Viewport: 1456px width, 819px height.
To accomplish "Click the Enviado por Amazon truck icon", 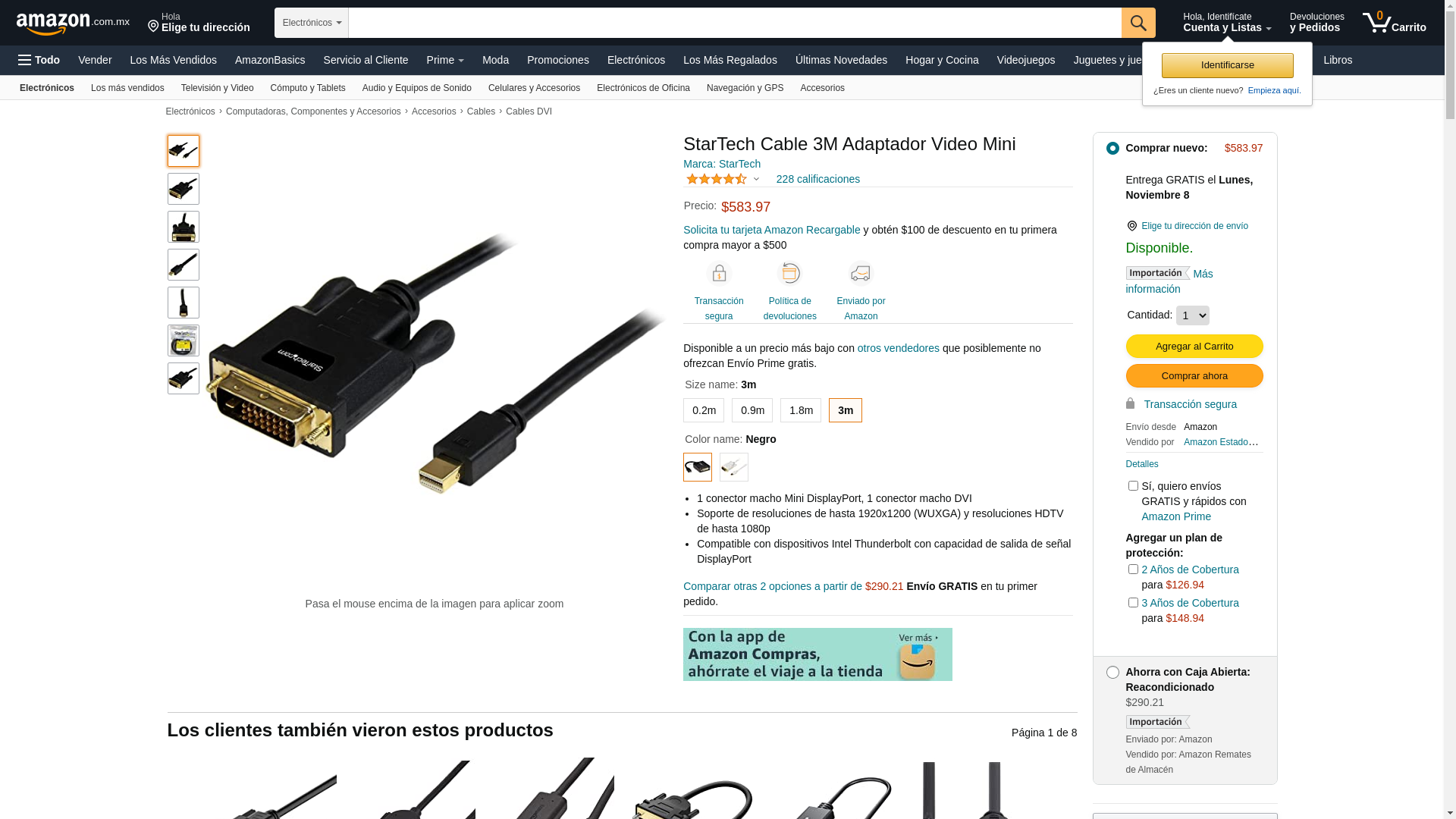I will coord(861,273).
